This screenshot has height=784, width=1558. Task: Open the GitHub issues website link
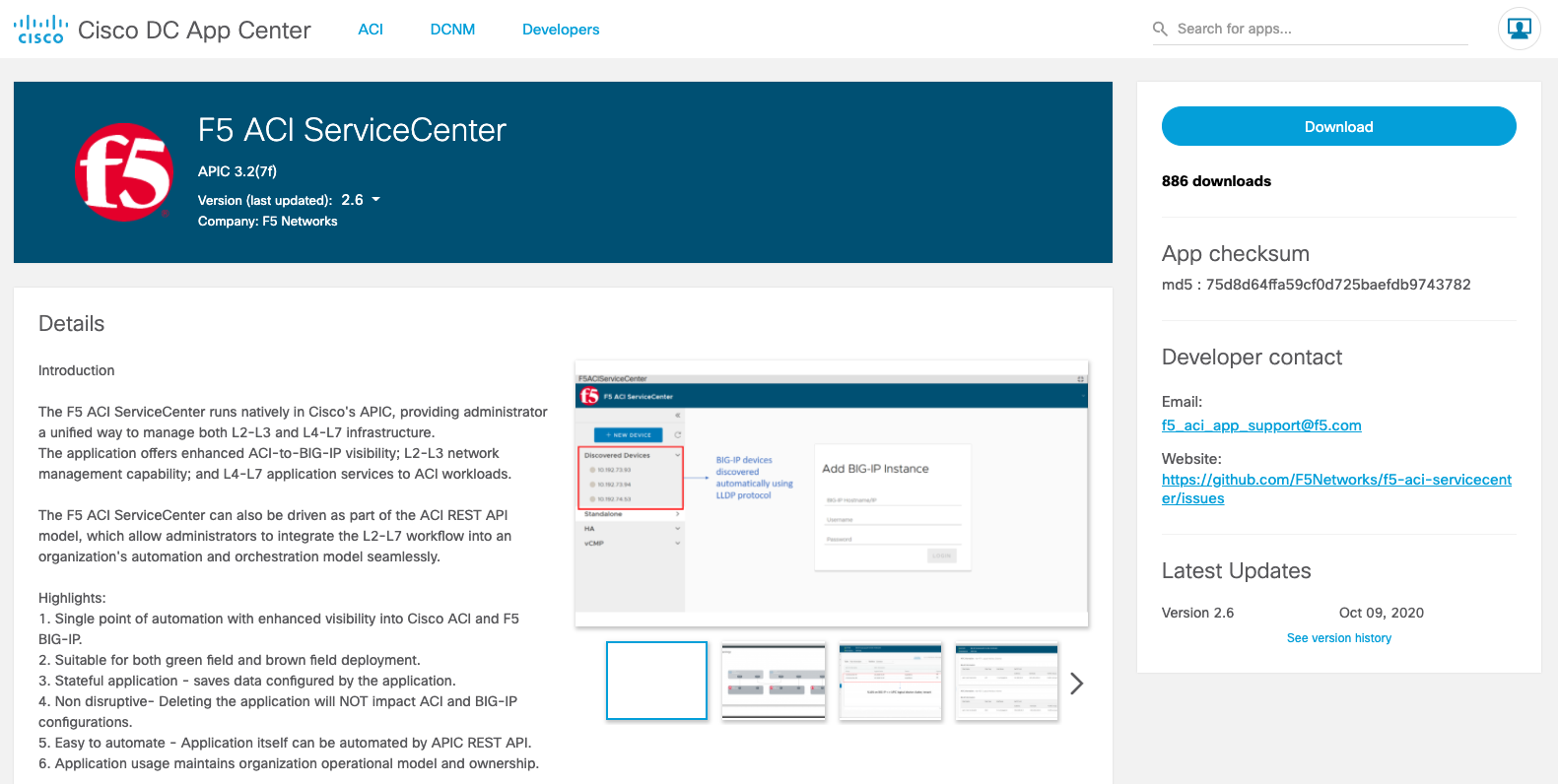pyautogui.click(x=1335, y=489)
